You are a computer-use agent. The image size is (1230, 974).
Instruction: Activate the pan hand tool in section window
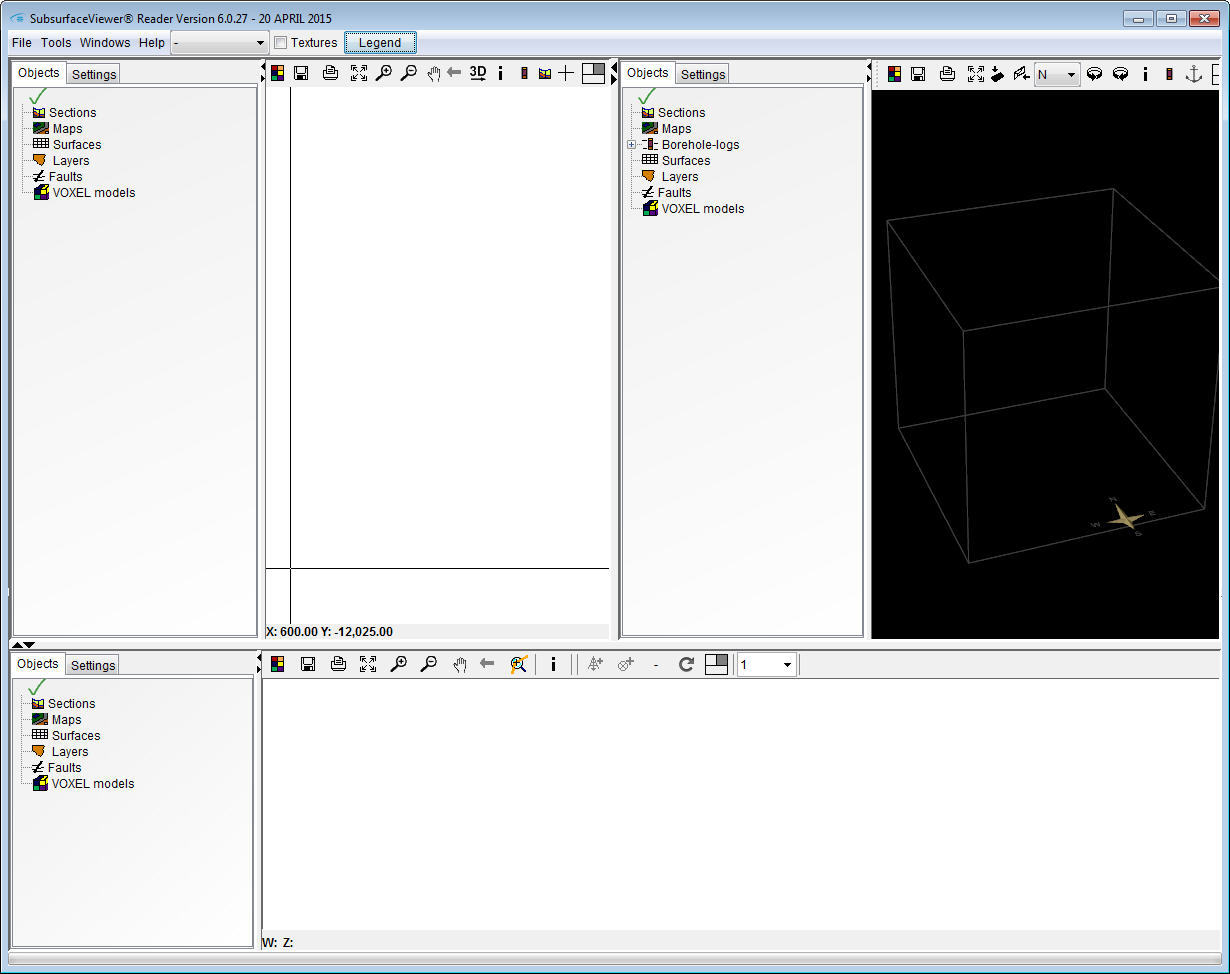pyautogui.click(x=459, y=664)
